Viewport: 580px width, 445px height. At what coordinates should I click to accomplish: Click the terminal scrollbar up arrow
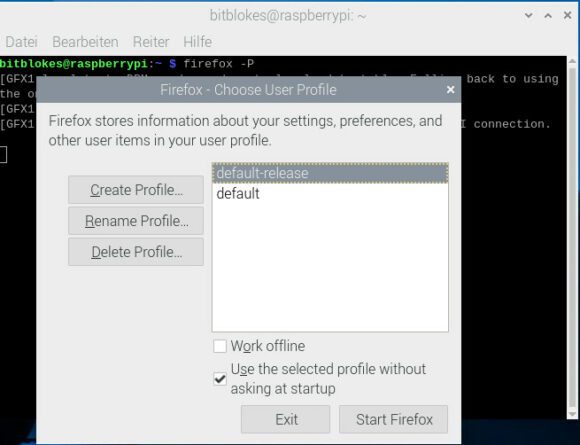pos(572,61)
